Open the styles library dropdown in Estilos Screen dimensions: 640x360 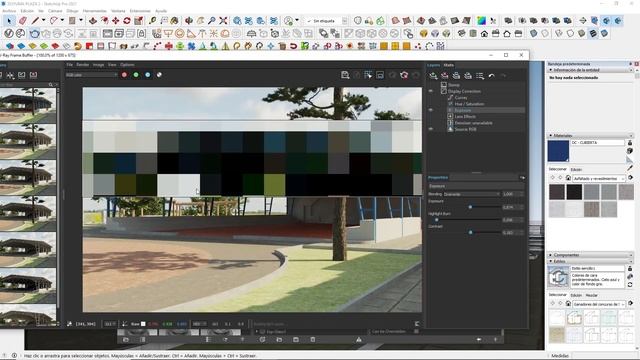[x=599, y=304]
